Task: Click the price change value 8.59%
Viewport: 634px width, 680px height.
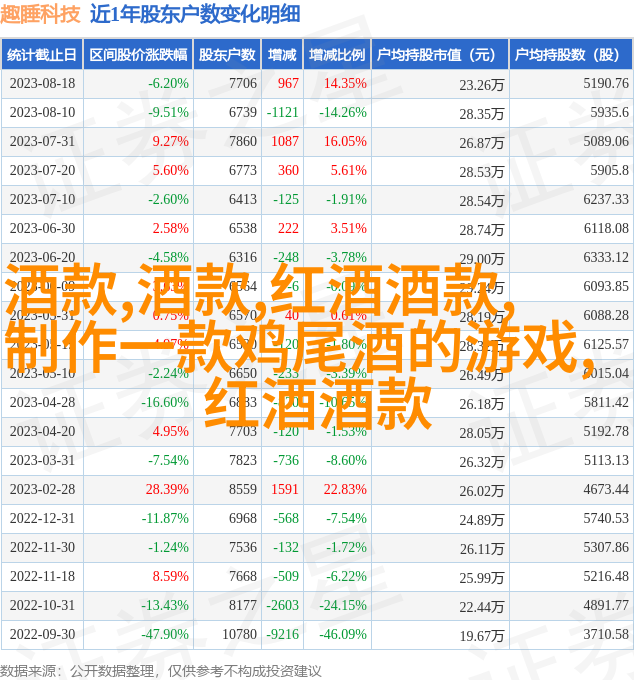Action: tap(170, 577)
